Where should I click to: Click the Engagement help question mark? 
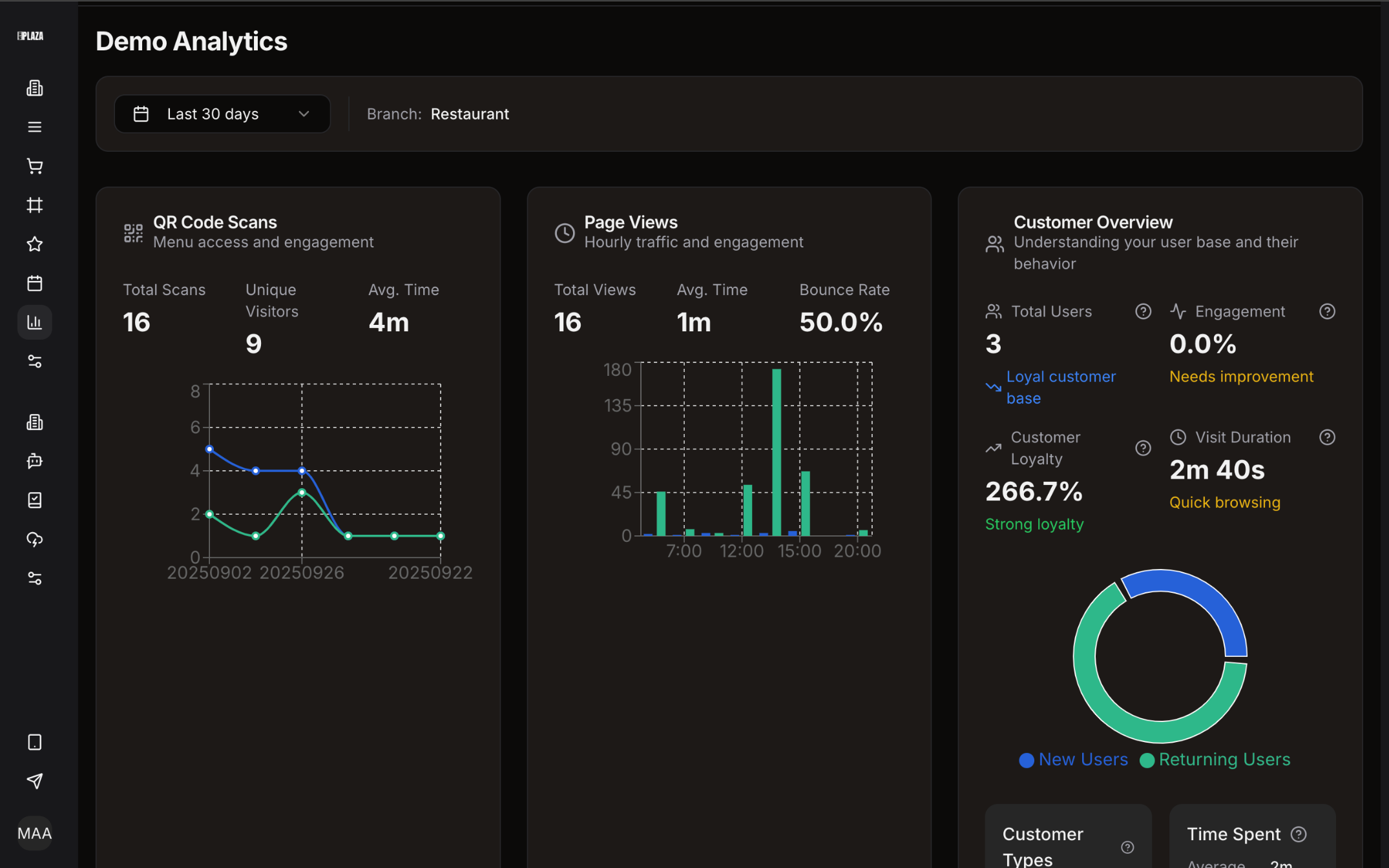pos(1328,311)
